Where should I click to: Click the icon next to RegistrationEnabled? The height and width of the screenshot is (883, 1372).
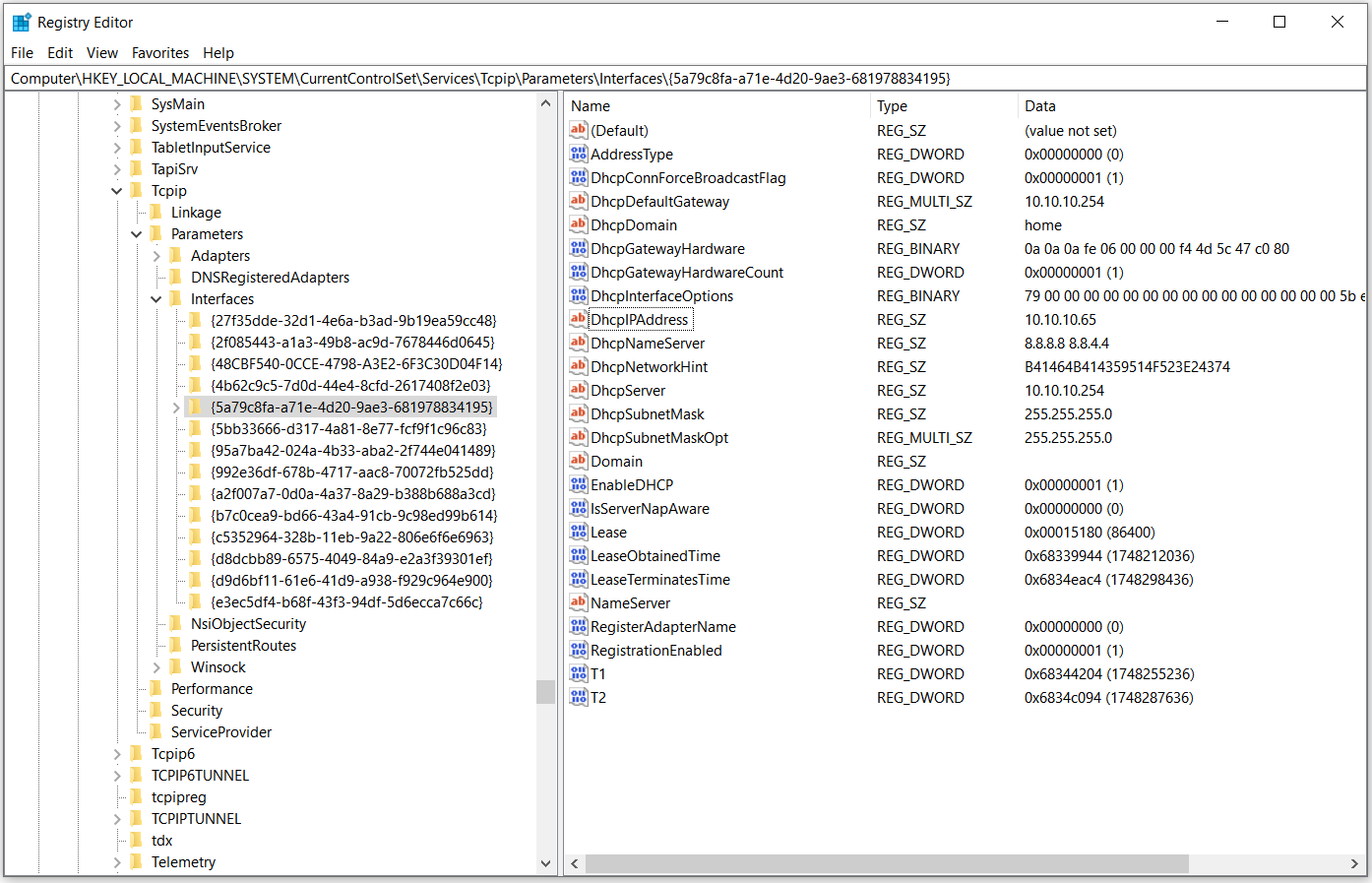click(x=579, y=650)
